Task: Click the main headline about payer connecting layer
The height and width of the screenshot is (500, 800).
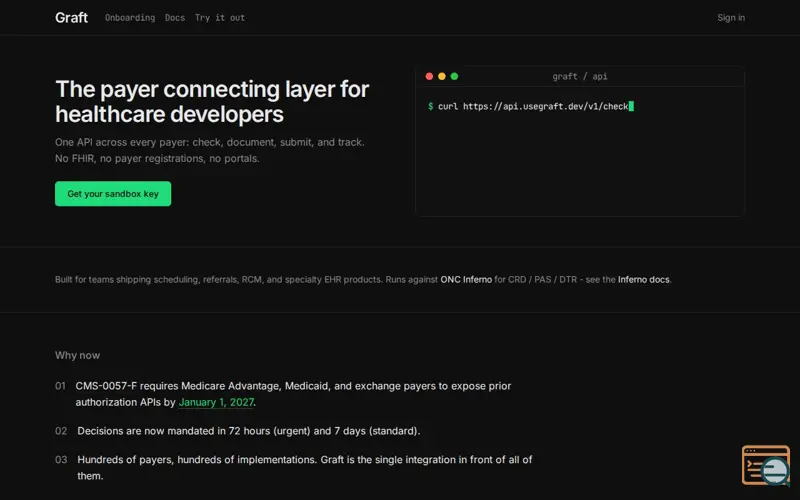Action: (x=212, y=102)
